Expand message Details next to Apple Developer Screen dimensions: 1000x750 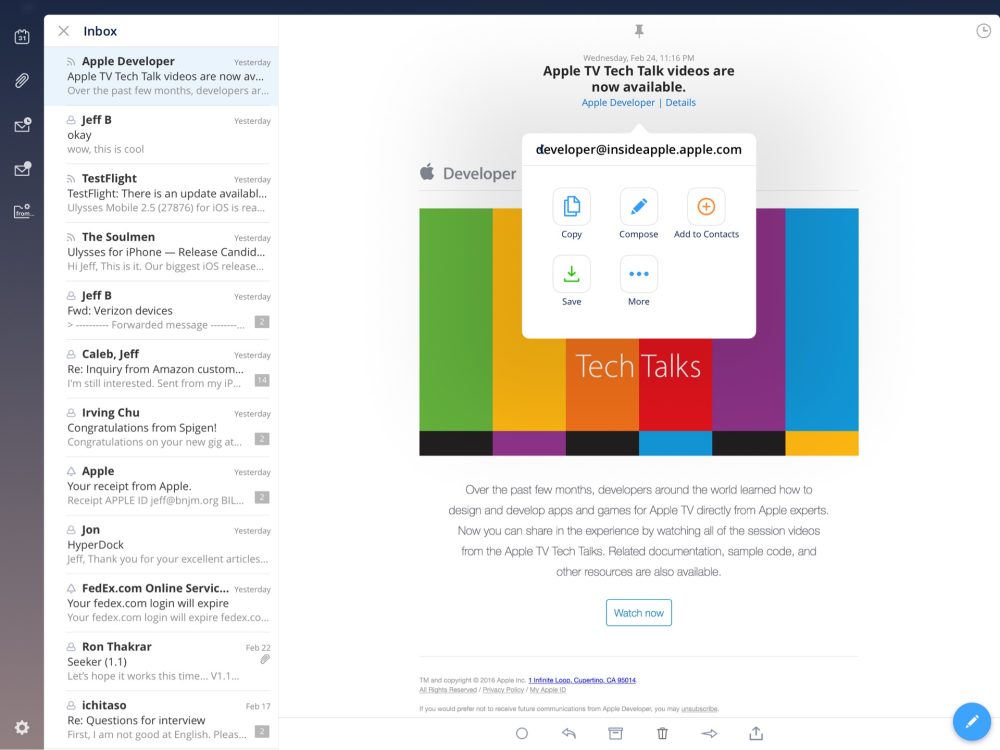pos(681,102)
